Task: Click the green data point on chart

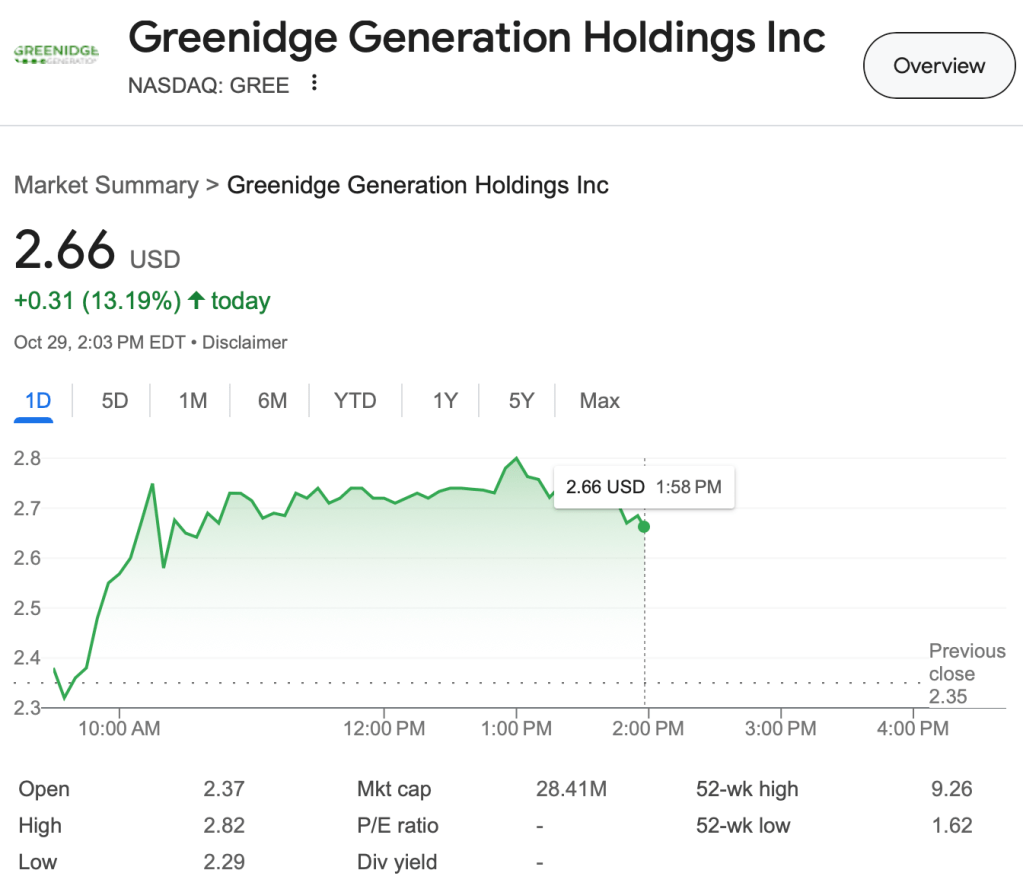Action: click(x=643, y=527)
